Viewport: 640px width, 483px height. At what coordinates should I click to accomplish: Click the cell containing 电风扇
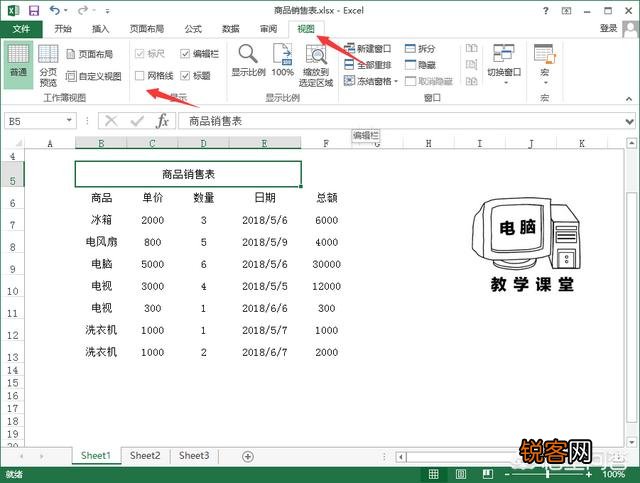coord(101,242)
